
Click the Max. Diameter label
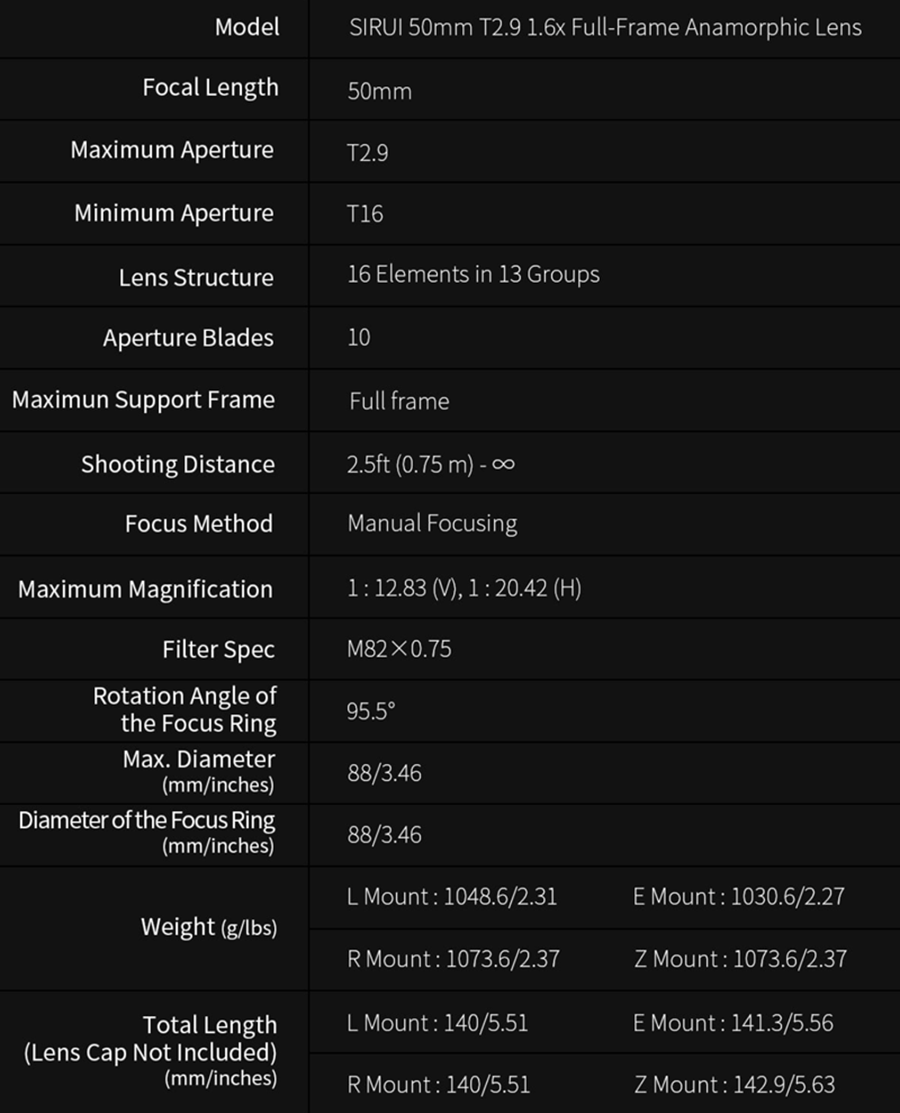coord(198,759)
